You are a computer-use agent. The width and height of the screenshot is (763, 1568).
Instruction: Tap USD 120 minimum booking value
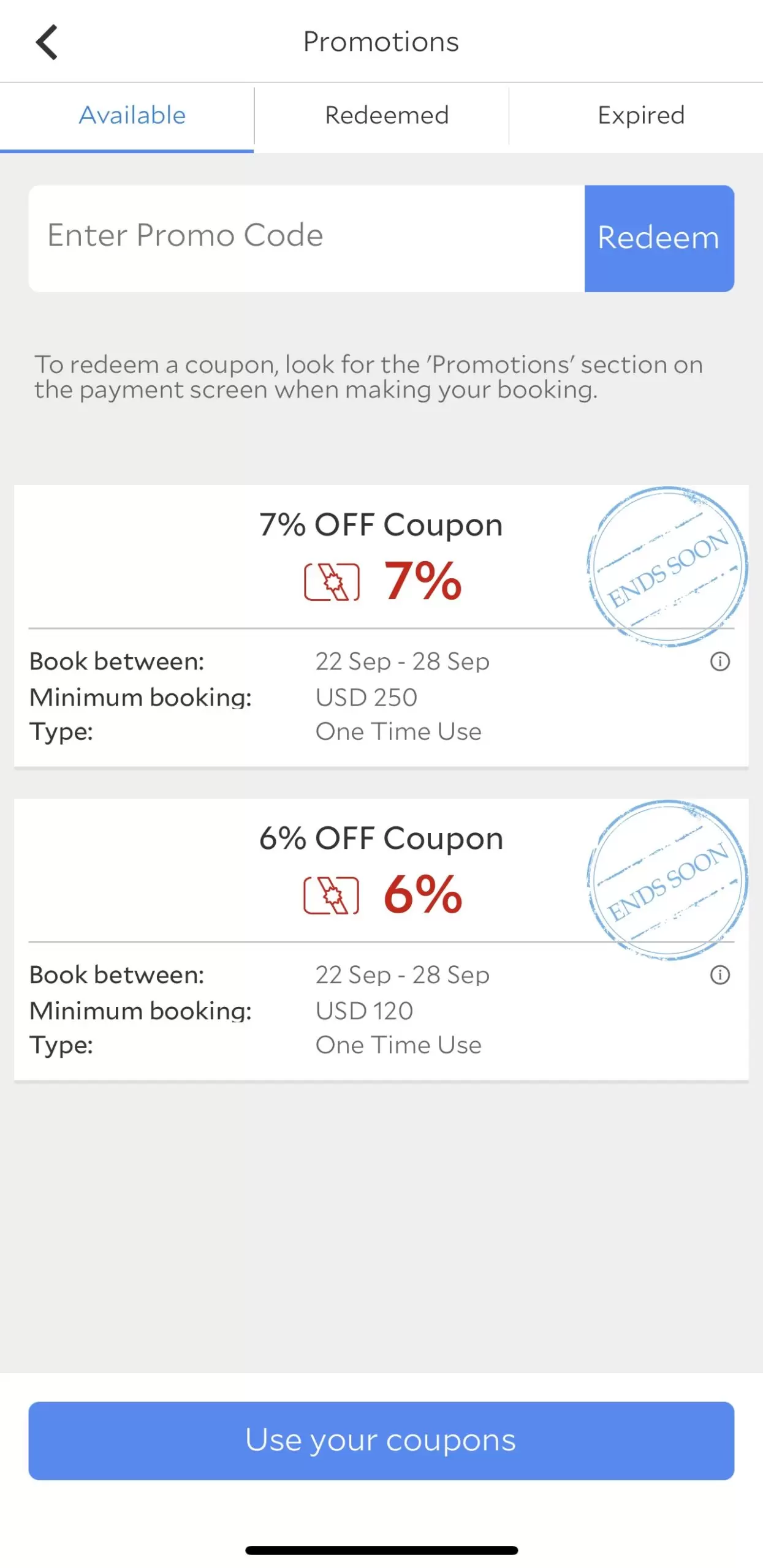(x=365, y=1011)
